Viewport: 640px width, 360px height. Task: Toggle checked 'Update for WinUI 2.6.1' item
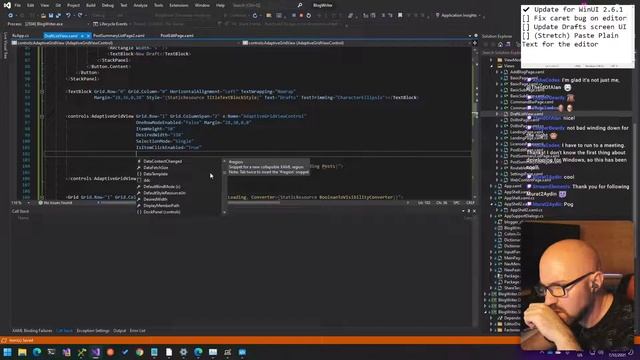click(x=526, y=9)
